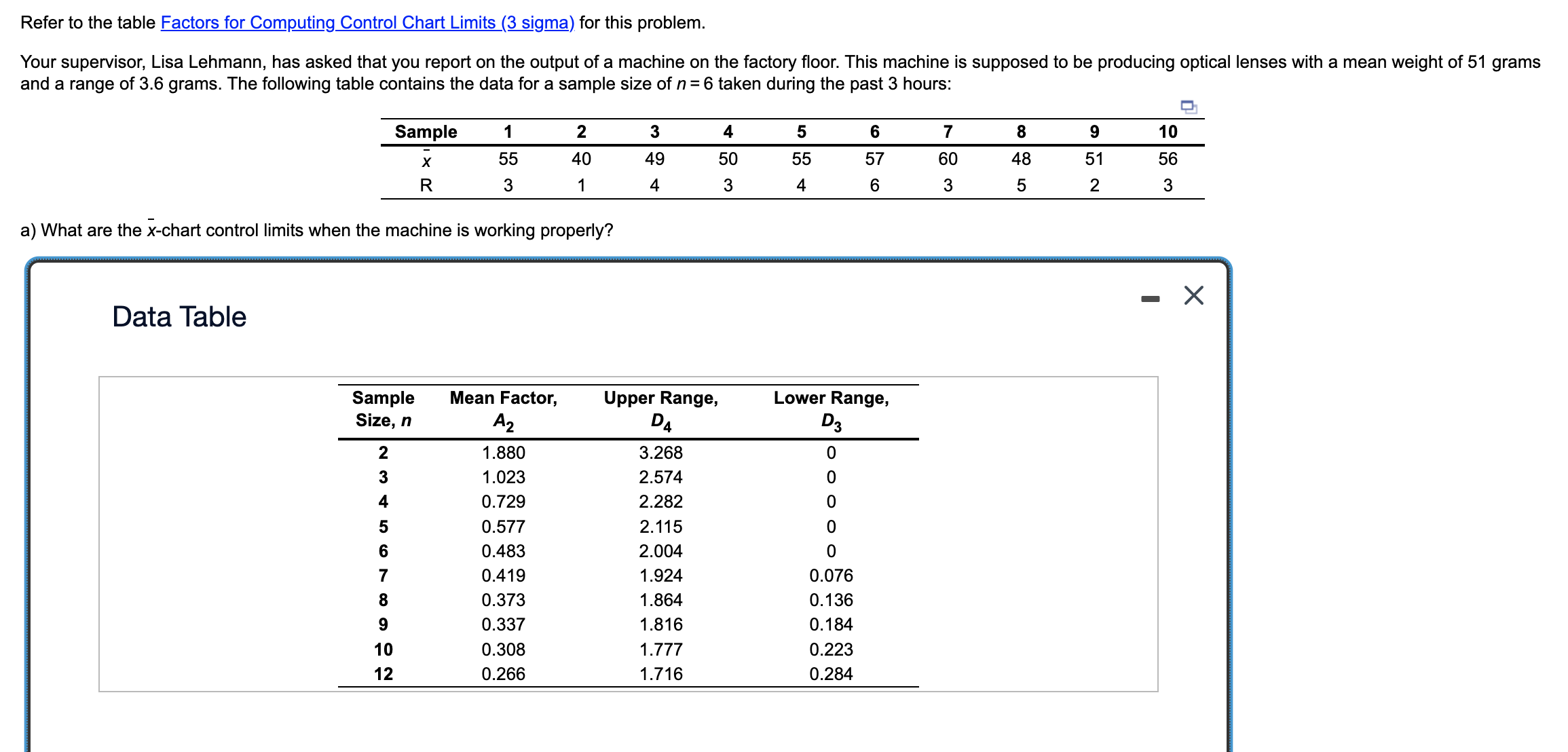Minimize the Data Table popup with the dash icon
The width and height of the screenshot is (1568, 752).
pos(1150,299)
